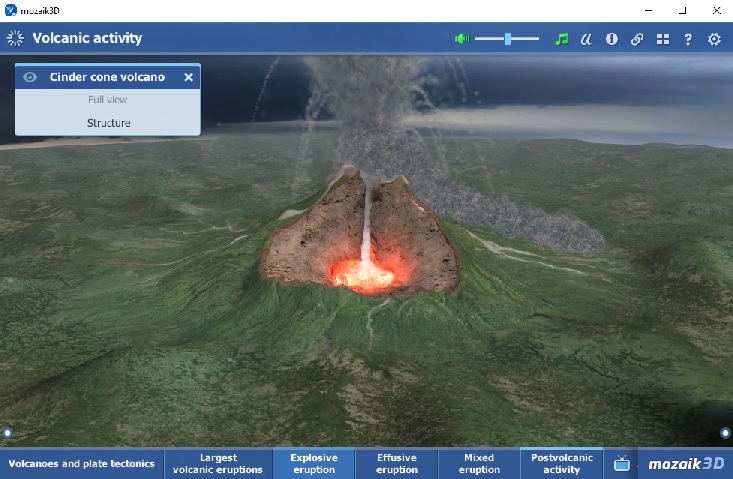733x479 pixels.
Task: Click the left edge circular handle
Action: tap(8, 433)
